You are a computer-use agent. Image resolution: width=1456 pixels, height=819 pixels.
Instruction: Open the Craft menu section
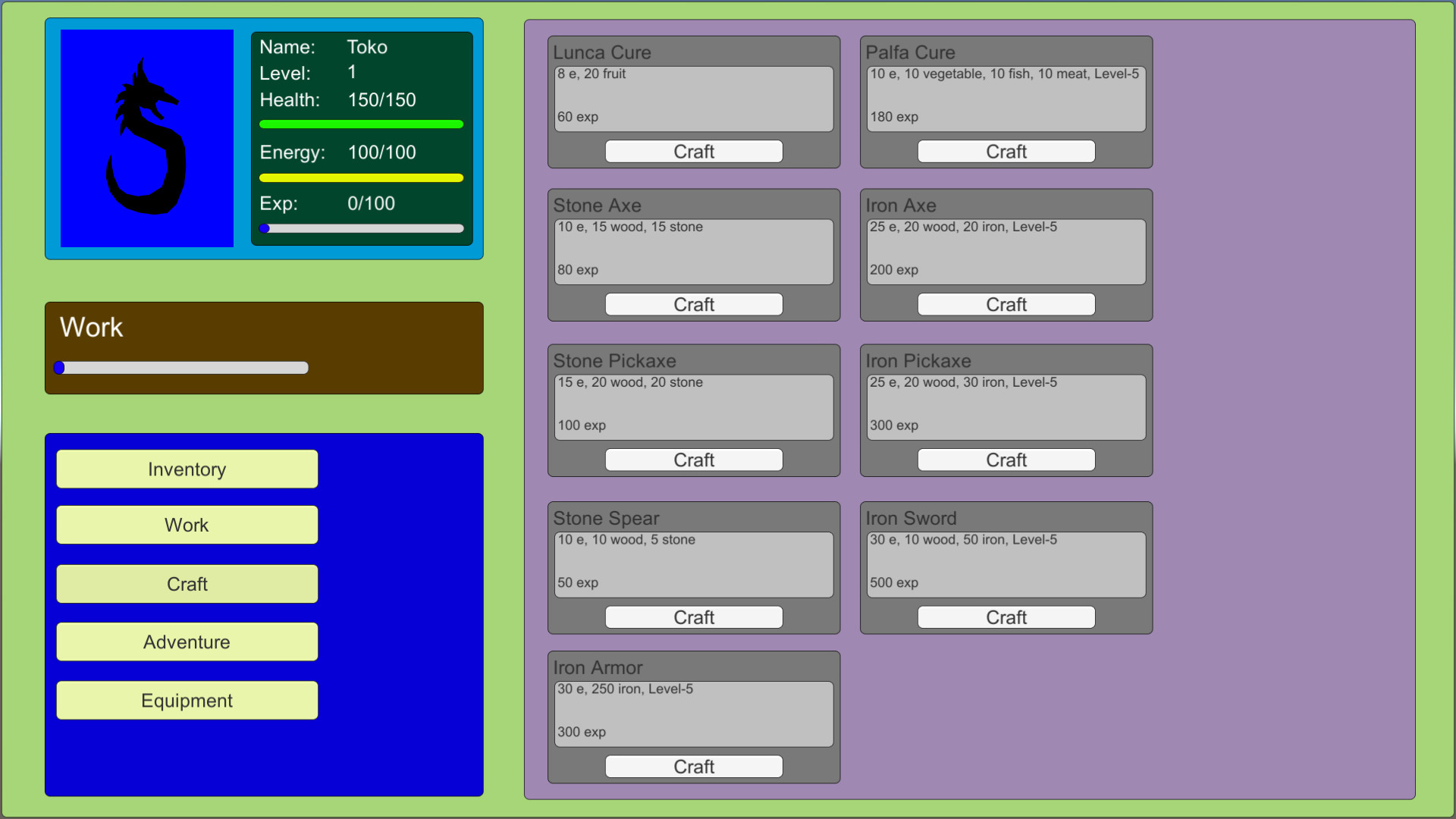(187, 584)
